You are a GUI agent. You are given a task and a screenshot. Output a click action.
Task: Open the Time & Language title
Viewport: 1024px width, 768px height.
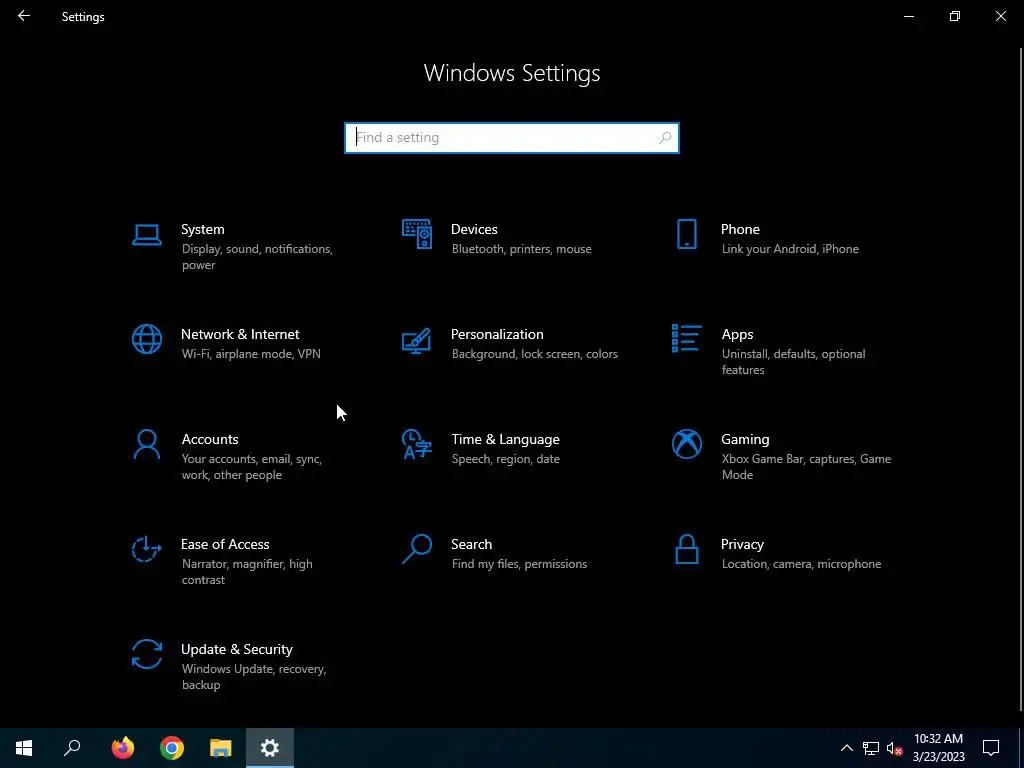(x=505, y=440)
